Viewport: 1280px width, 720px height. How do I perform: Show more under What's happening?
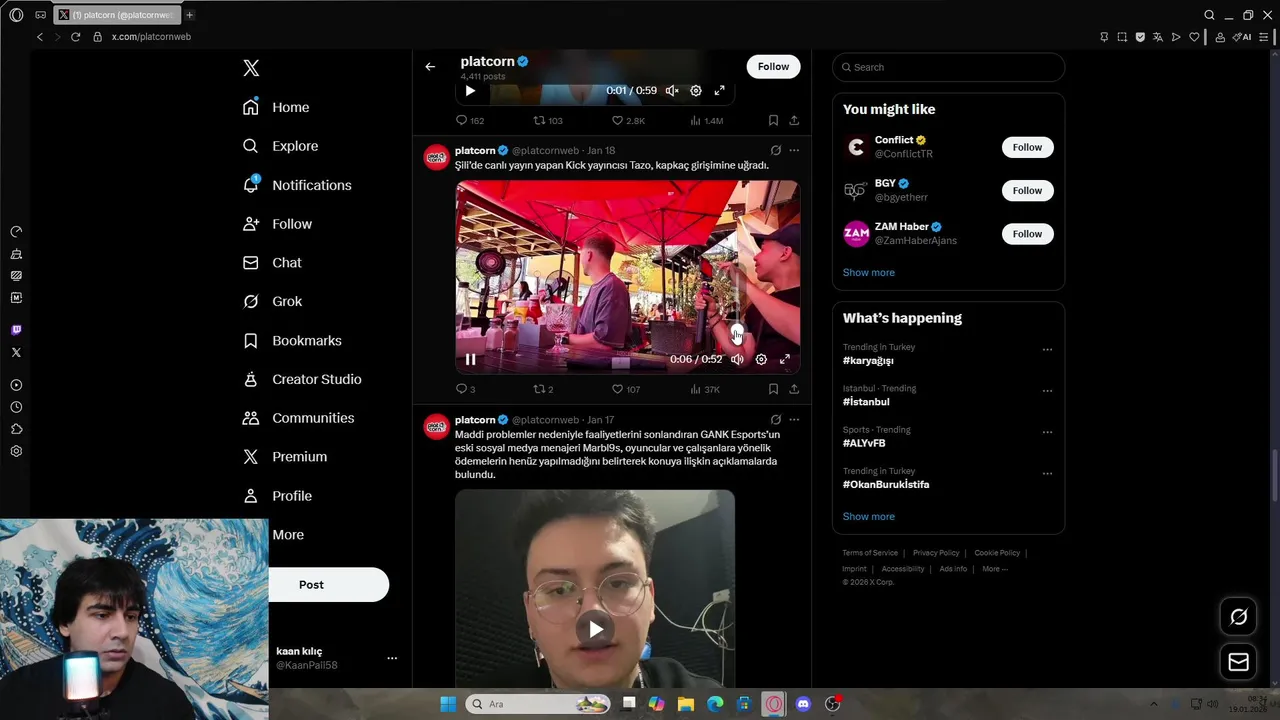868,517
